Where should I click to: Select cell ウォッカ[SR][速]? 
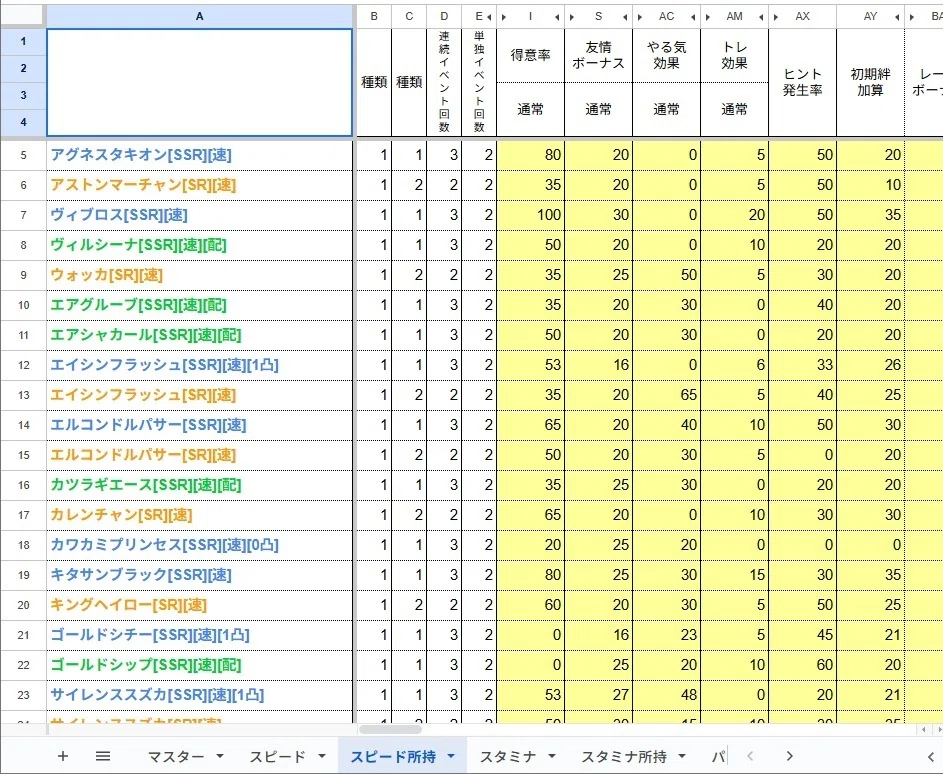point(200,275)
